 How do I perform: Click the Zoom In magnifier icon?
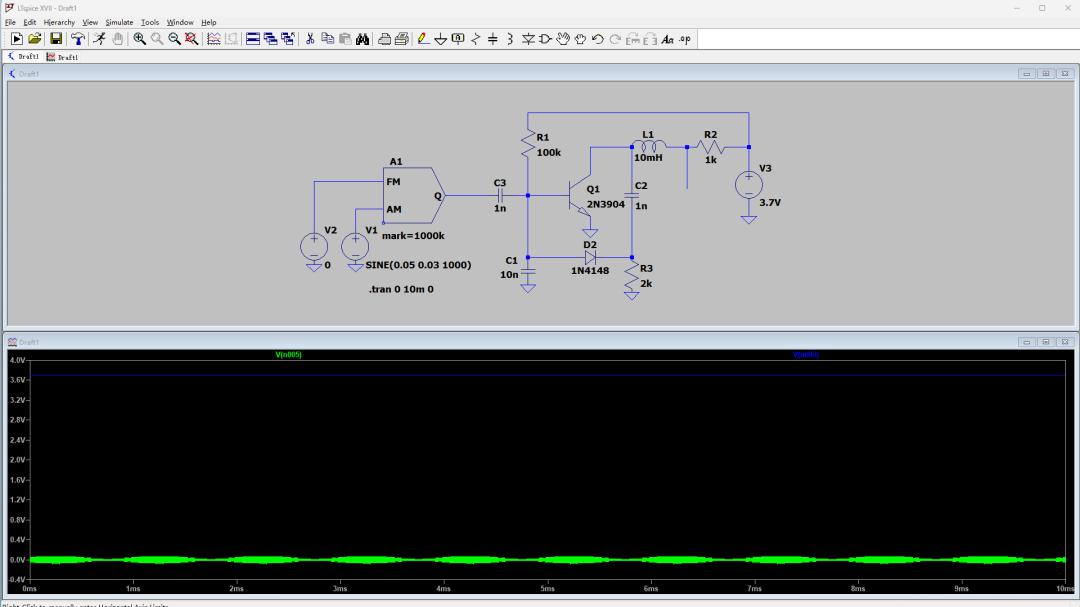140,39
